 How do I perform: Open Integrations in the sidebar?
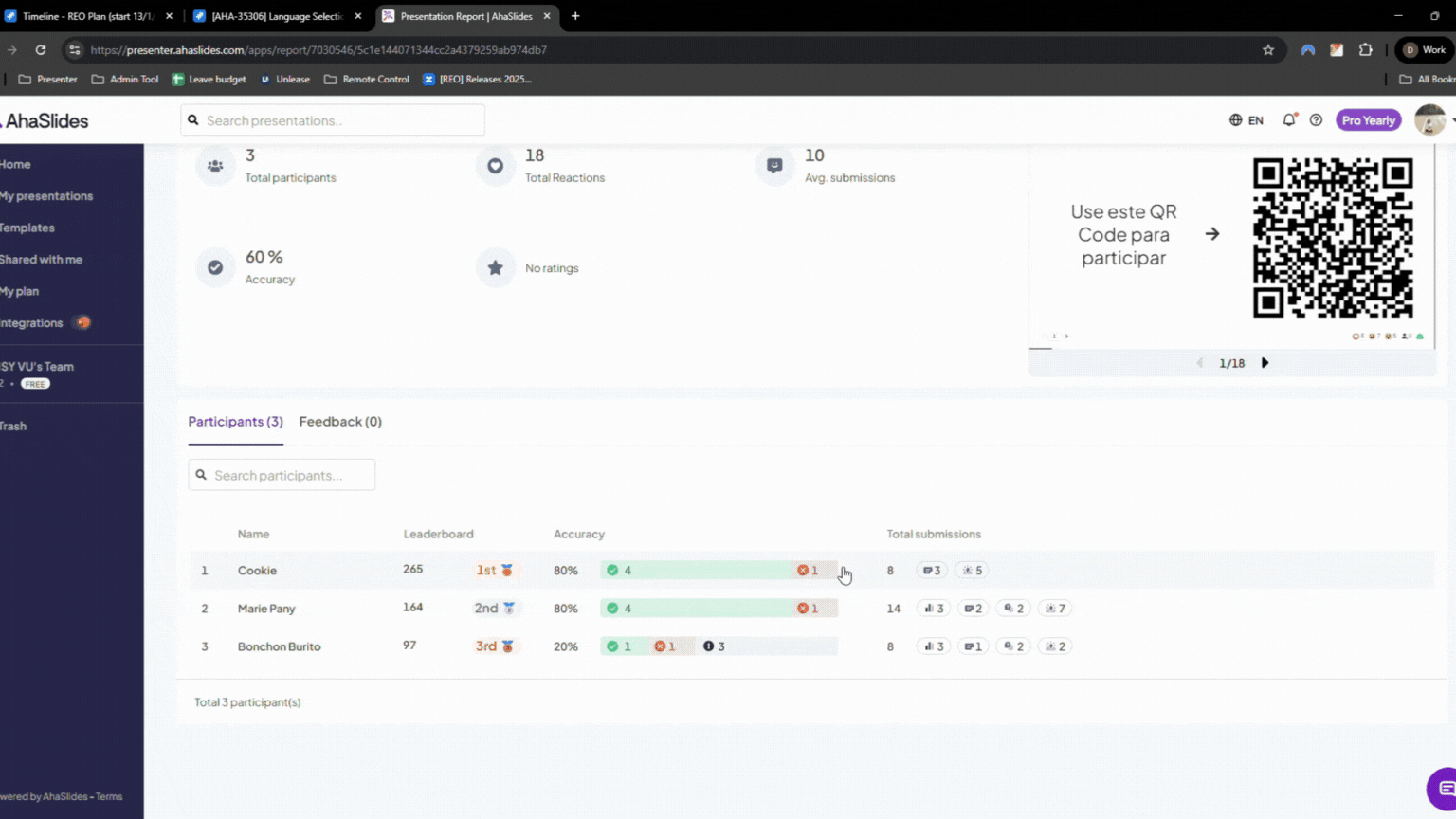(31, 323)
